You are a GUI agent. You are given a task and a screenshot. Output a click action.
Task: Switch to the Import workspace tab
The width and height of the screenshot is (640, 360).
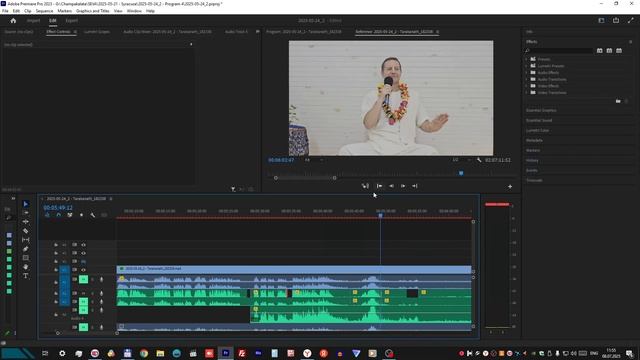[x=33, y=20]
